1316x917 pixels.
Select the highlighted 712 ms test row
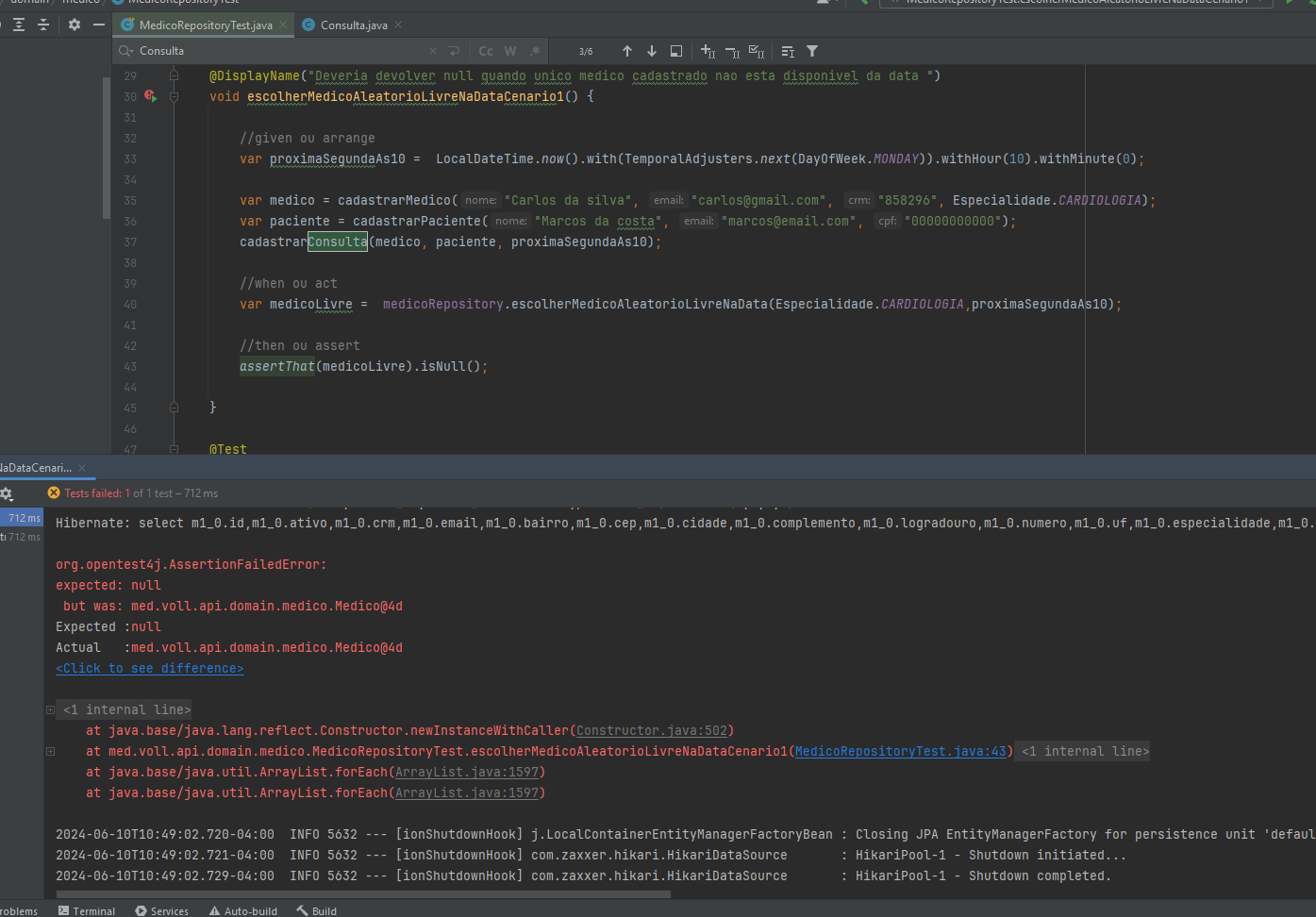point(21,518)
